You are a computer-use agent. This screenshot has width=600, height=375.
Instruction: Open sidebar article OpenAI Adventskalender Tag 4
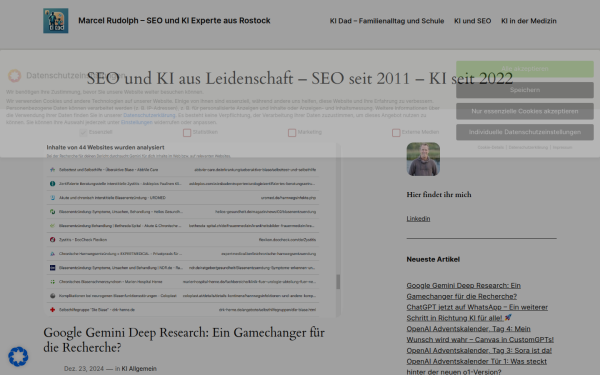[x=480, y=334]
